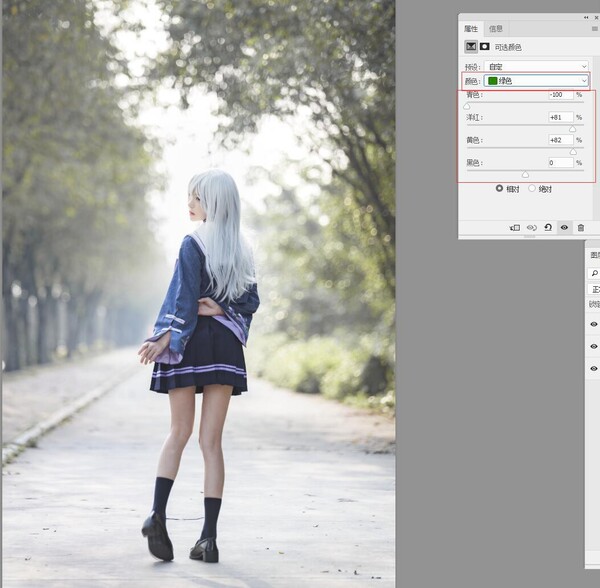The height and width of the screenshot is (588, 600).
Task: Click the layer search magnifier icon
Action: pos(595,273)
